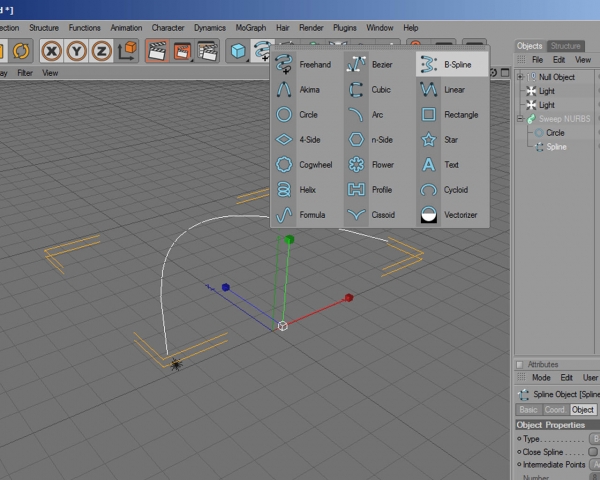Viewport: 600px width, 480px height.
Task: Open Objects manager View menu
Action: tap(583, 60)
